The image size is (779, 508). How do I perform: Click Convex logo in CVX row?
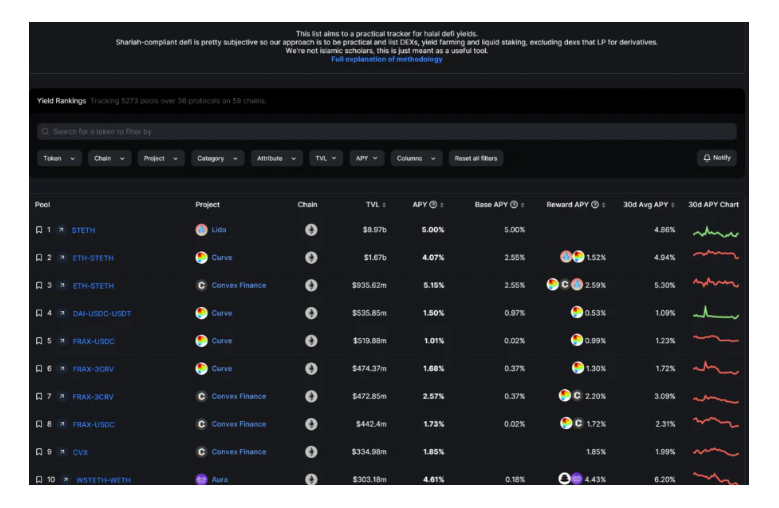201,452
